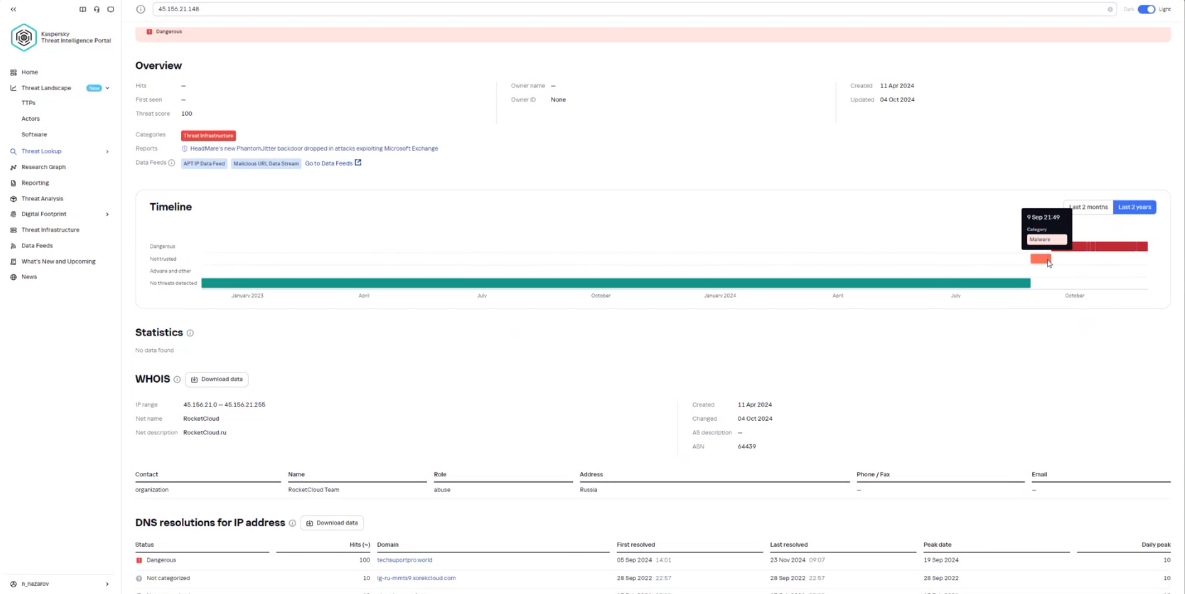Select the Last 2 months timeline range
Screen dimensions: 1185x594
[1088, 207]
